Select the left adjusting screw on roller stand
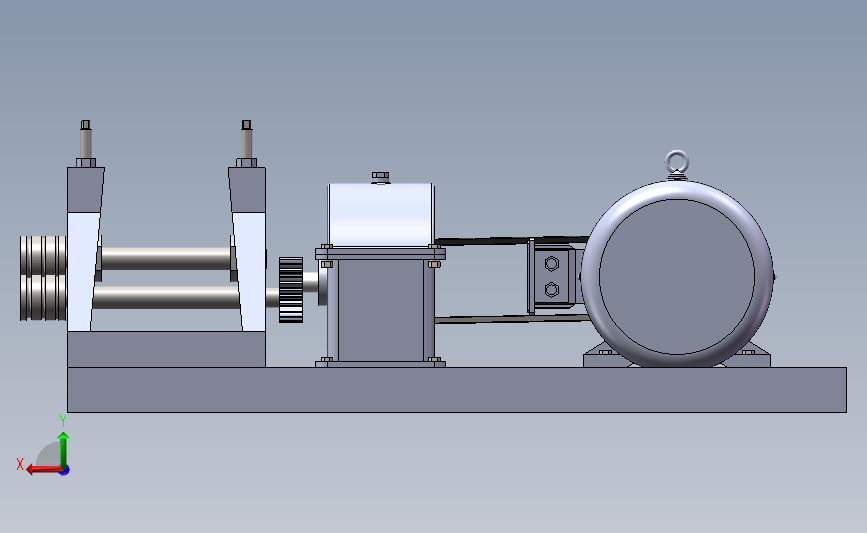The height and width of the screenshot is (533, 867). click(x=85, y=143)
